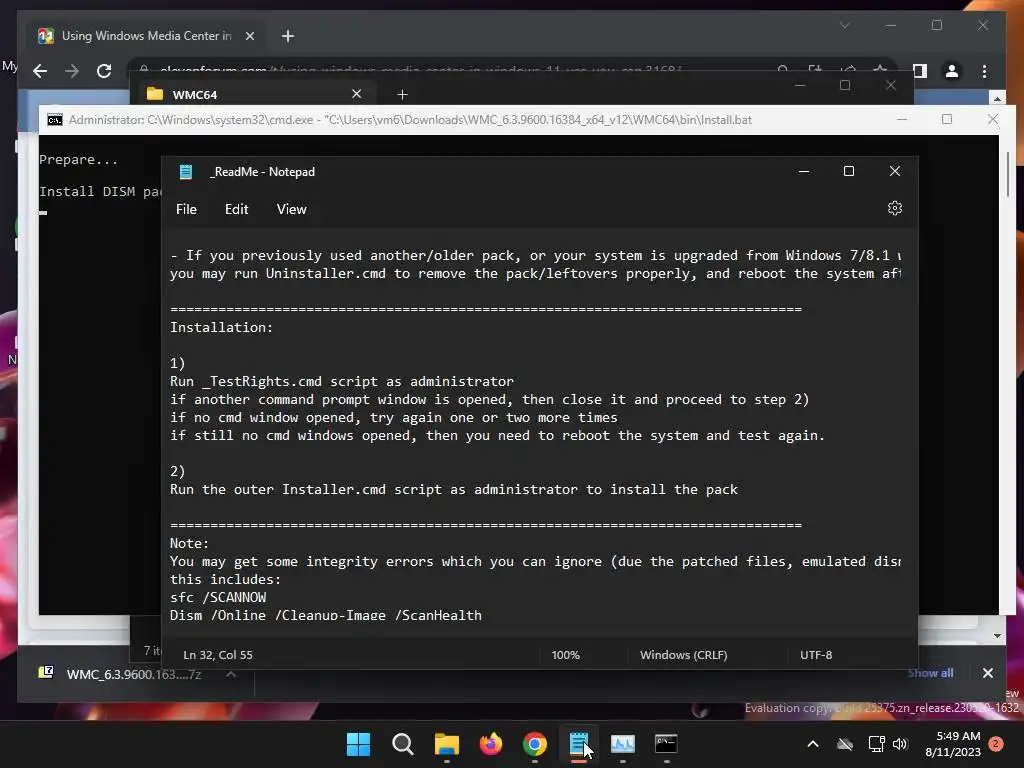This screenshot has width=1024, height=768.
Task: Click the OneDrive cloud tray icon
Action: tap(845, 744)
